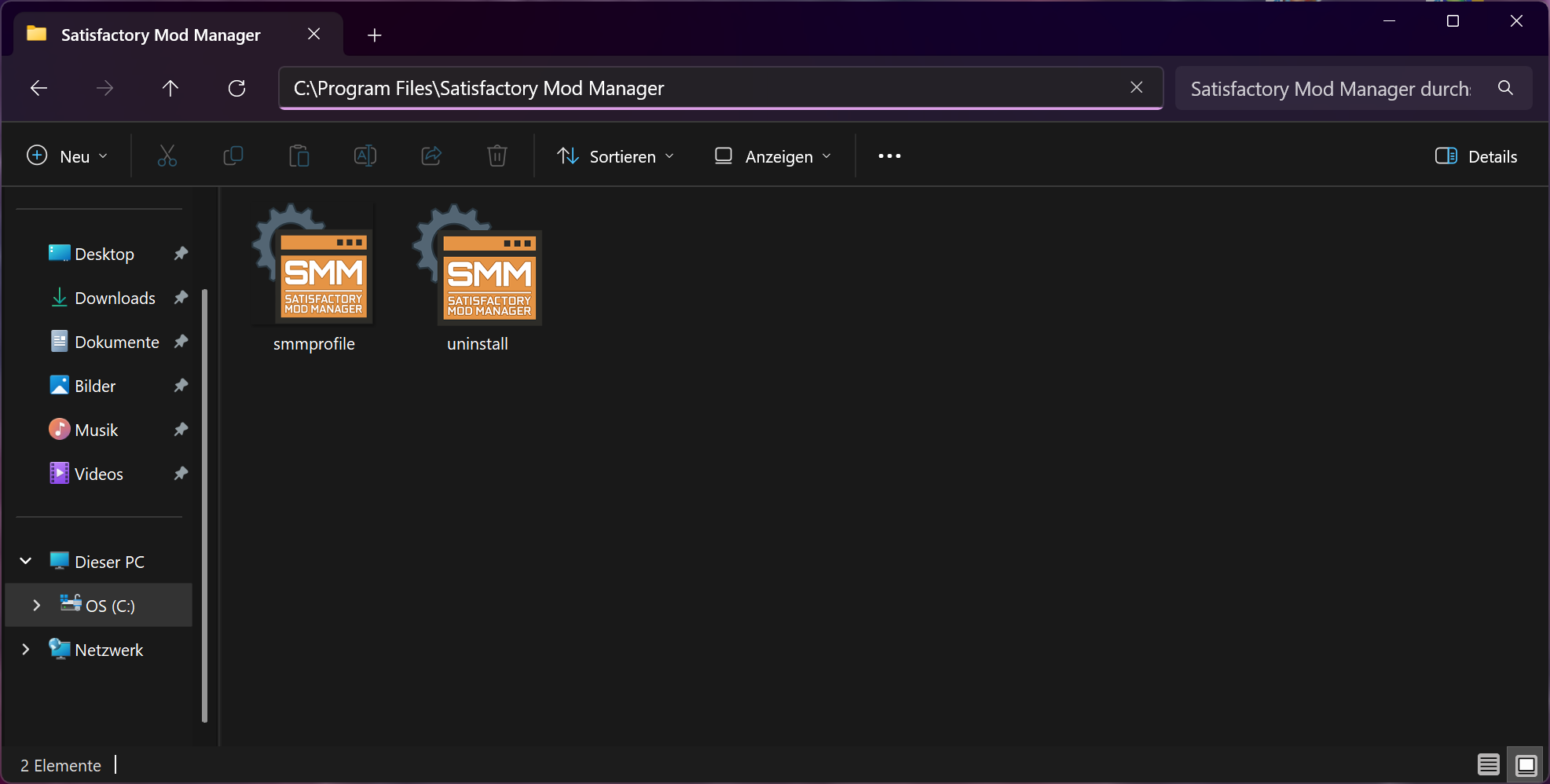Click the Share toolbar icon
The height and width of the screenshot is (784, 1550).
click(x=431, y=156)
